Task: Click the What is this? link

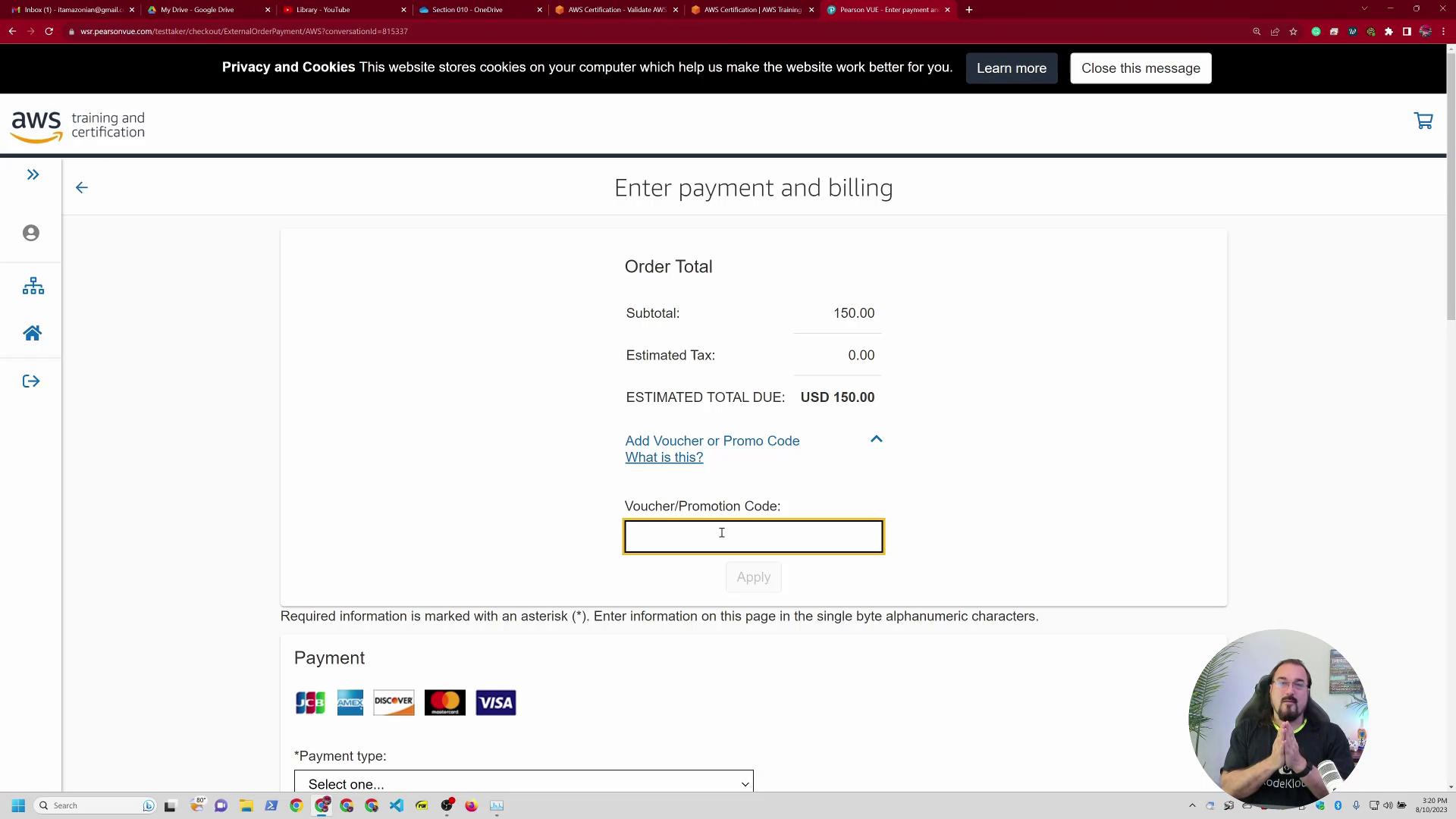Action: [664, 458]
